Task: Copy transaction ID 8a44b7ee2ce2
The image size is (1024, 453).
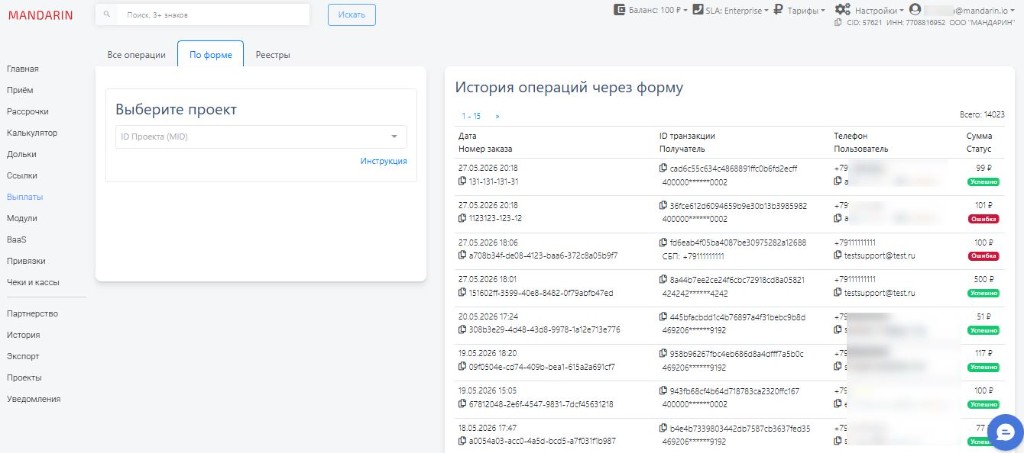Action: coord(664,280)
